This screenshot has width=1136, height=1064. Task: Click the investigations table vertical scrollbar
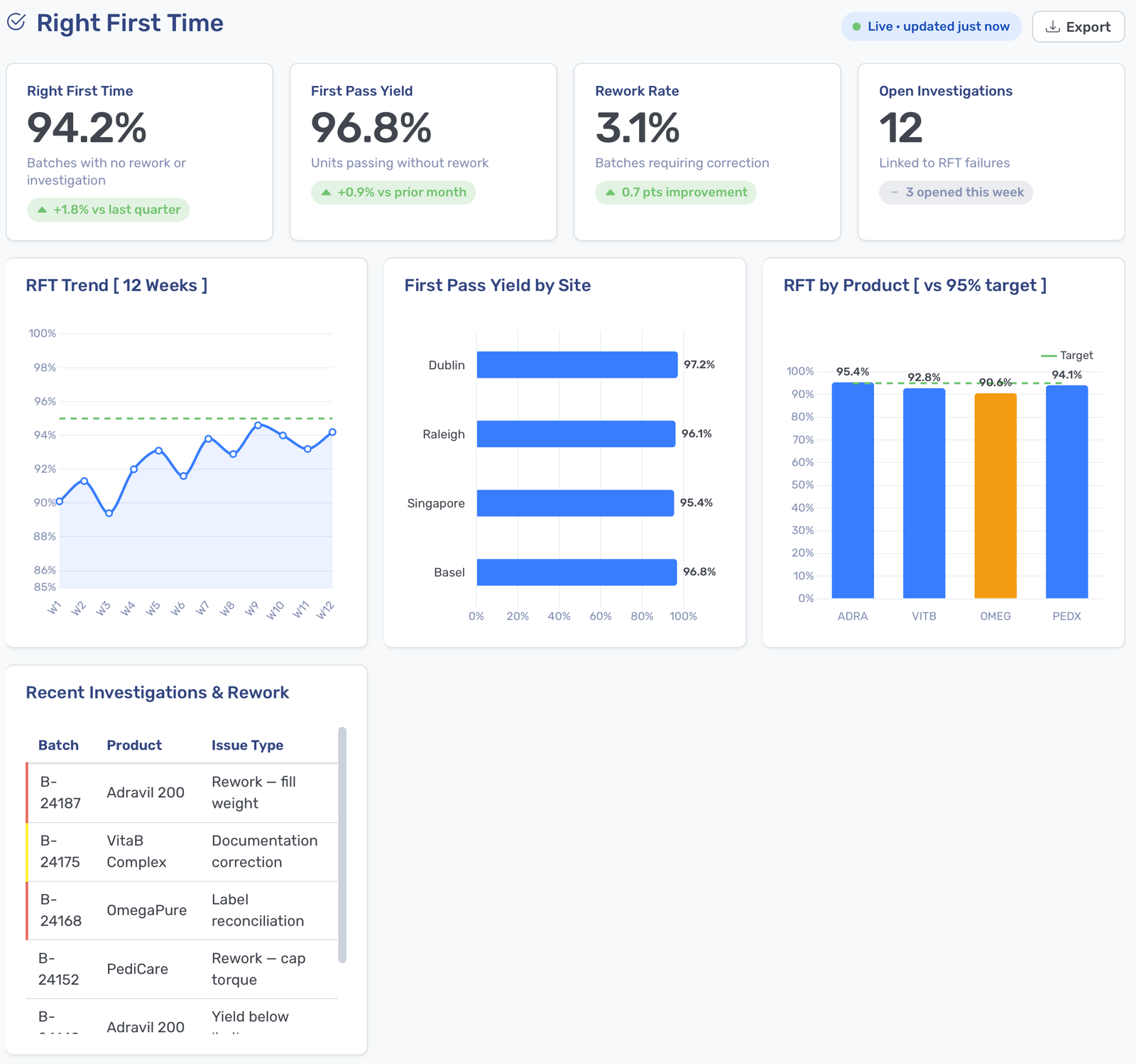342,845
